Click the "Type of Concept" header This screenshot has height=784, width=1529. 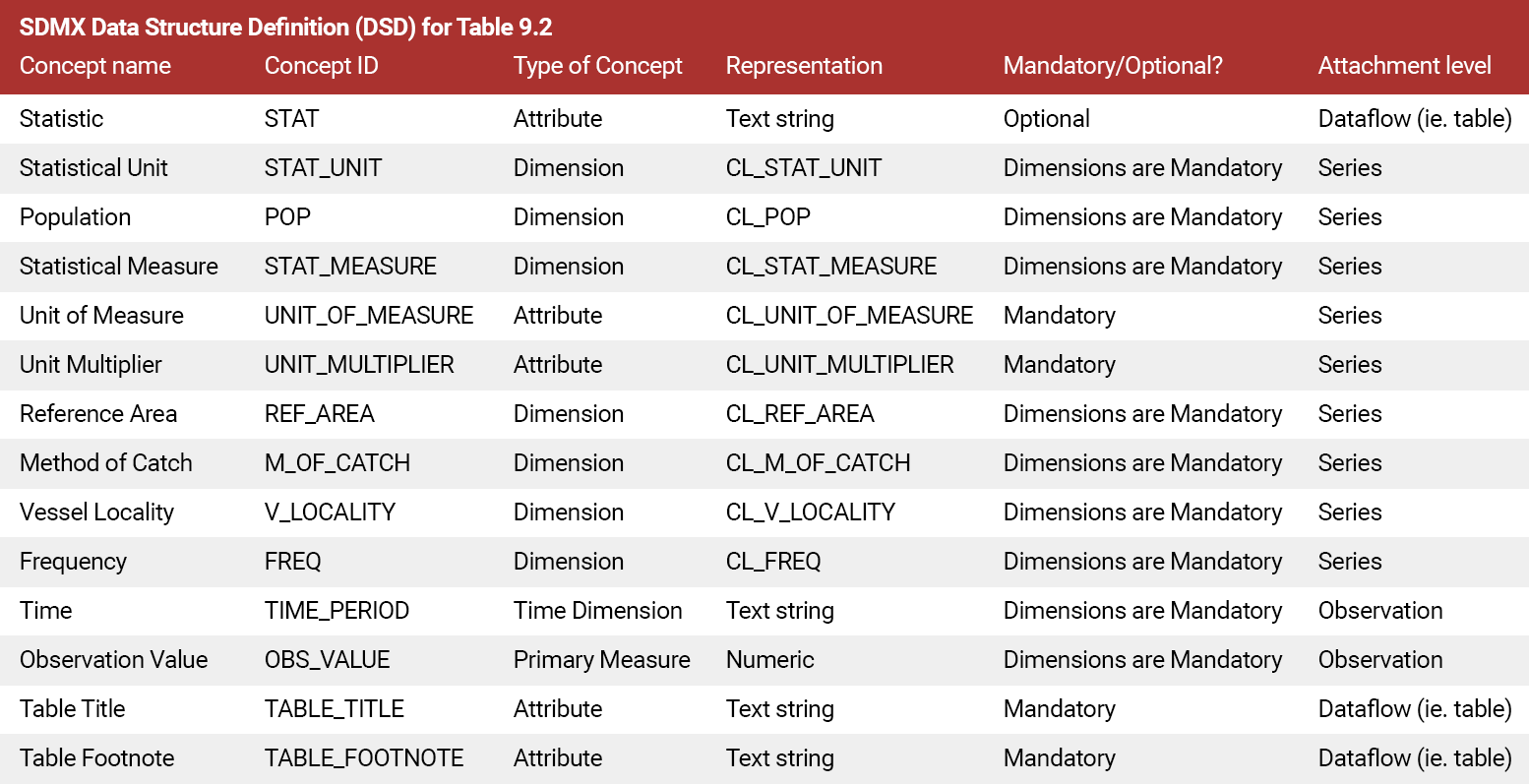[597, 66]
